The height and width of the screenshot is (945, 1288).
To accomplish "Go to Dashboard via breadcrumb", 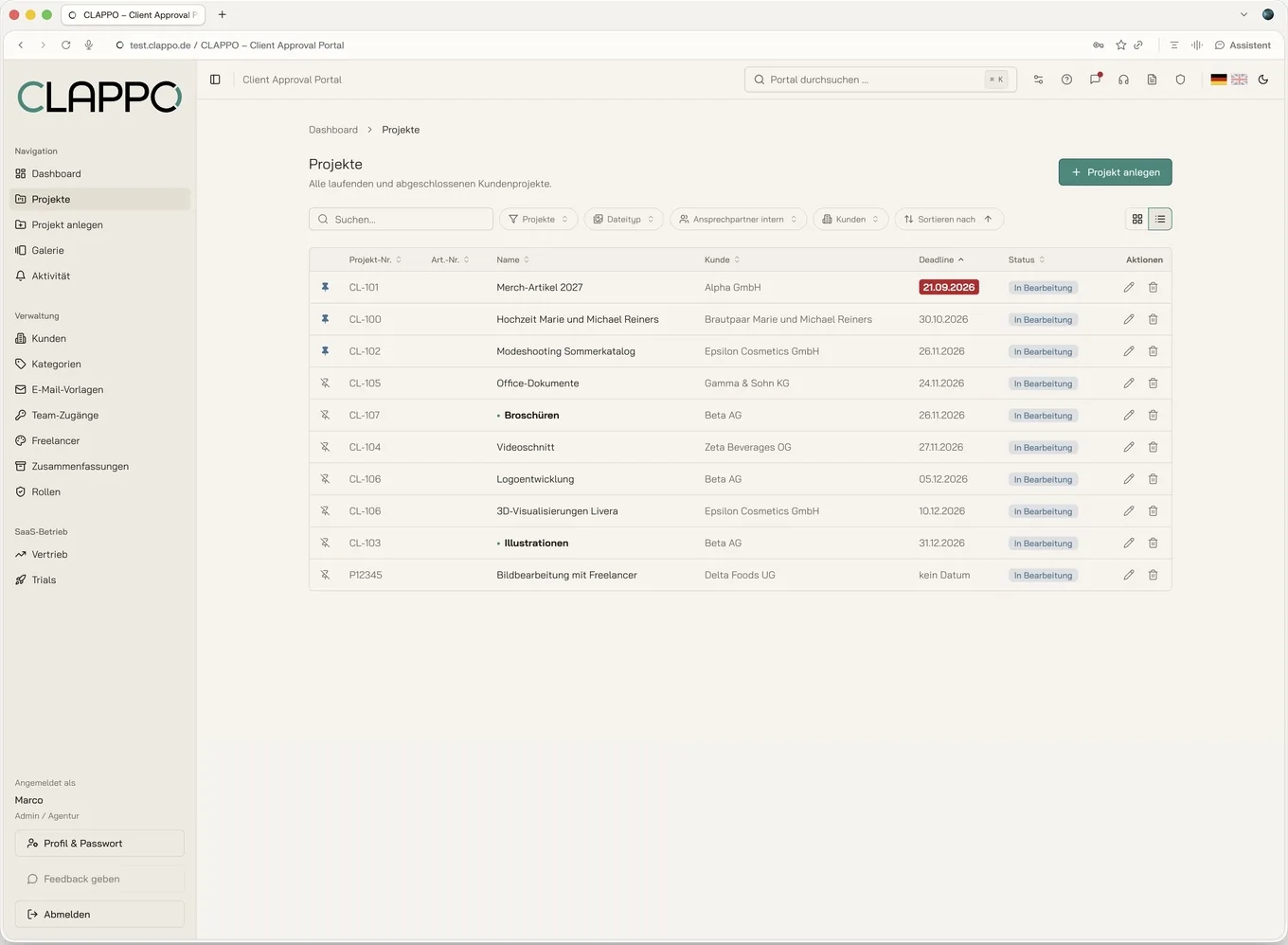I will [333, 130].
